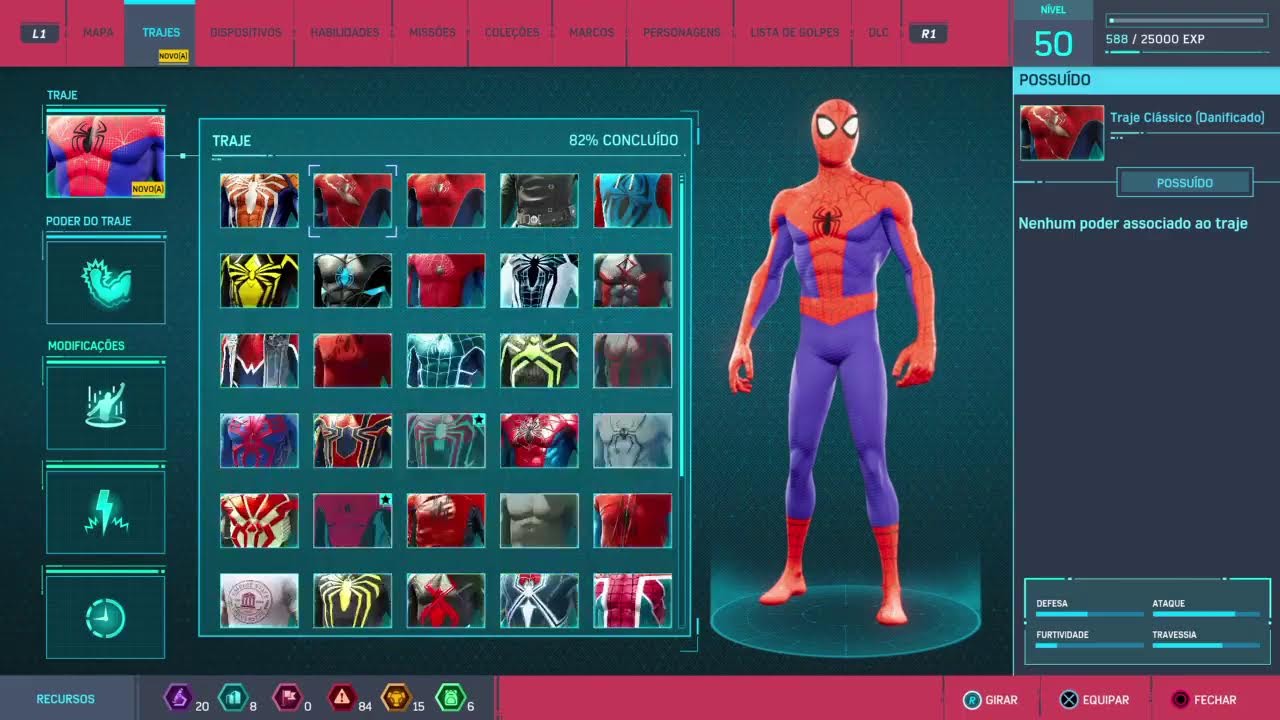The height and width of the screenshot is (720, 1280).
Task: Select the Trajes tab
Action: tap(161, 33)
